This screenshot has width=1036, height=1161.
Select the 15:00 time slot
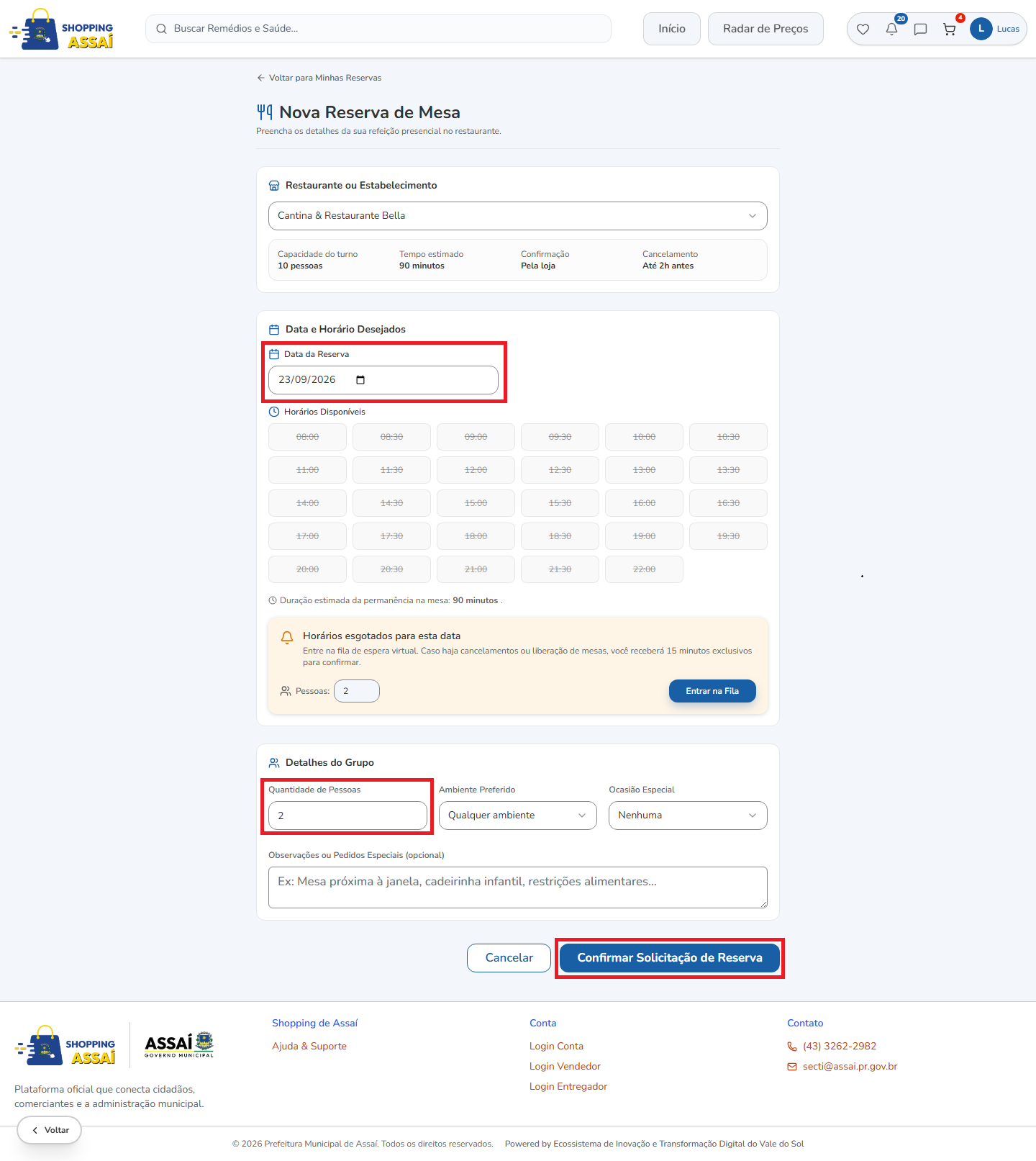click(x=476, y=503)
